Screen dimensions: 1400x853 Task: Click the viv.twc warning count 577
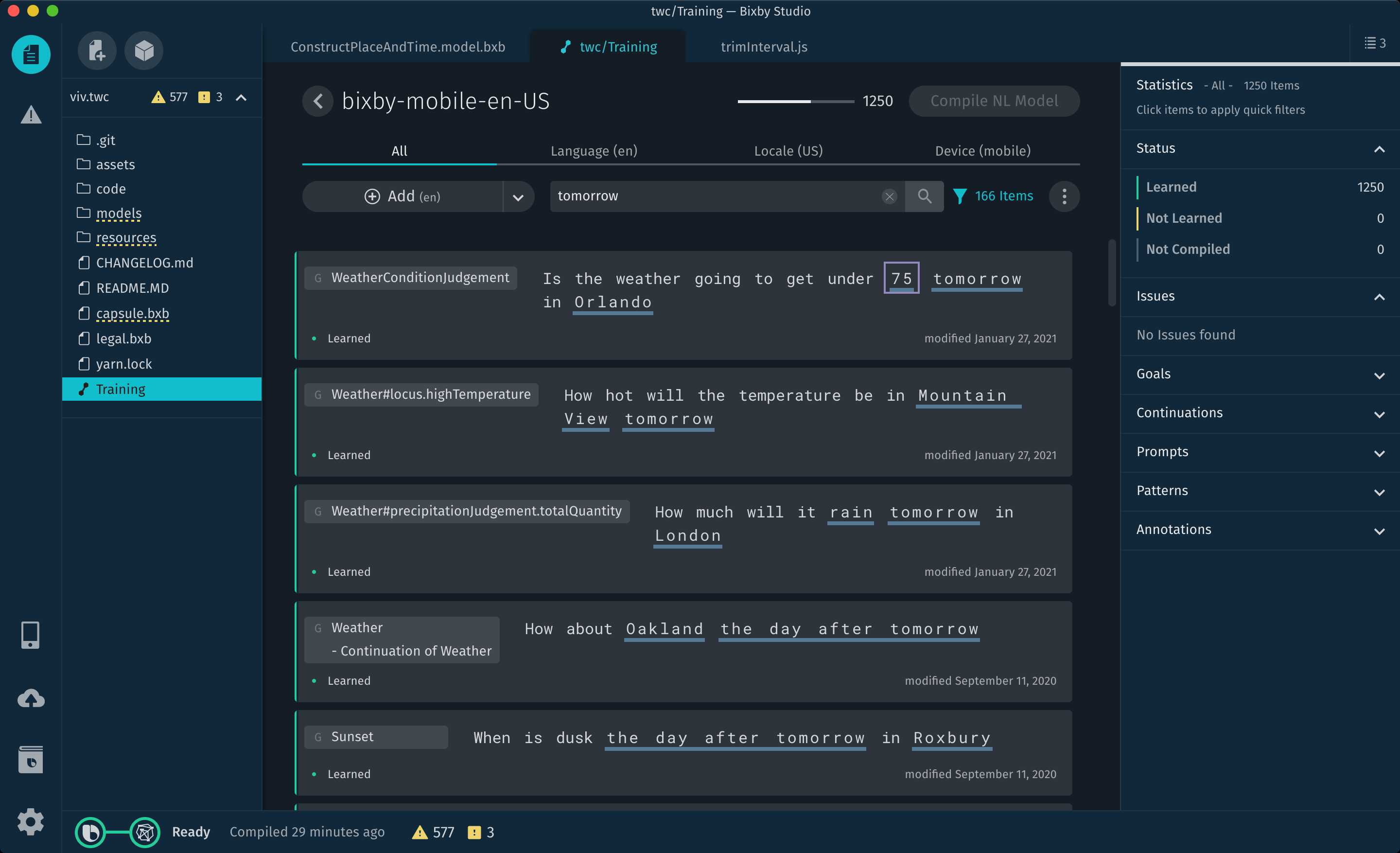[x=169, y=97]
